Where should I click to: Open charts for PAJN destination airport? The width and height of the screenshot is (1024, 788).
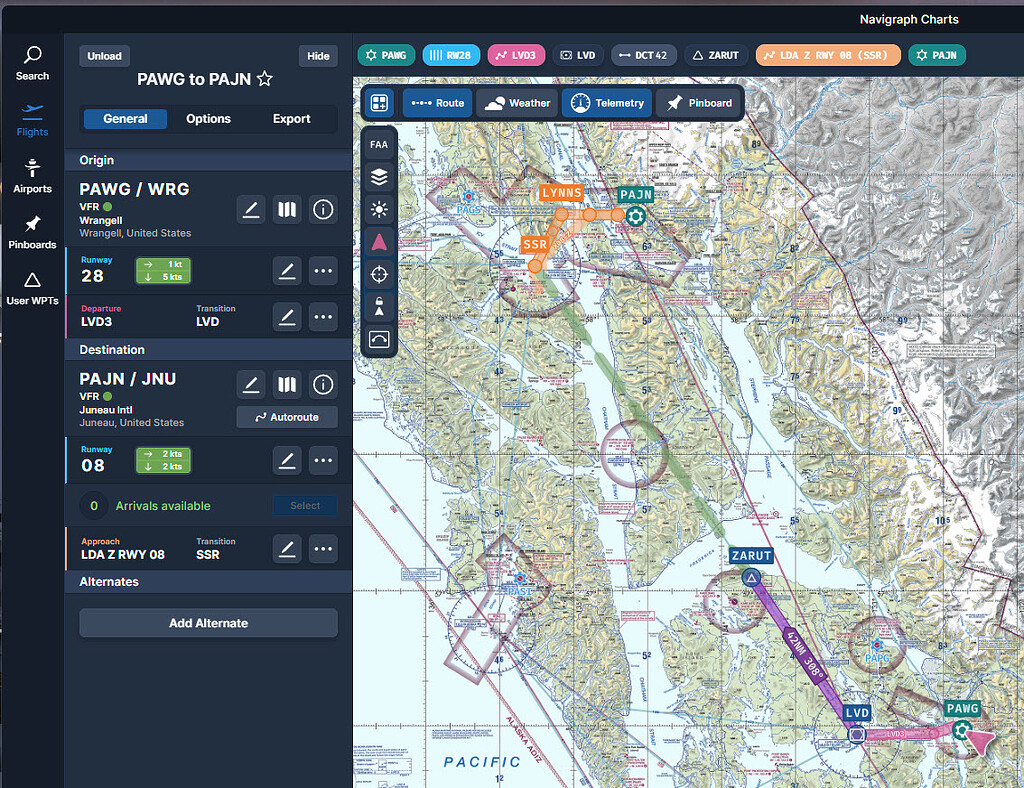point(287,385)
